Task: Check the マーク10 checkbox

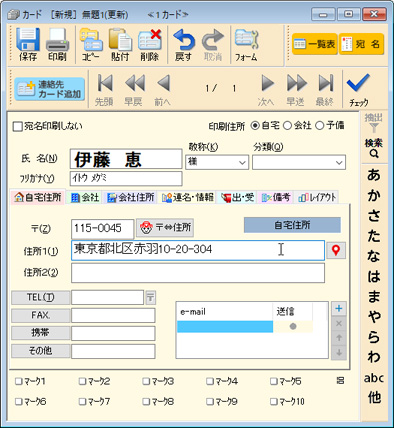Action: click(274, 402)
